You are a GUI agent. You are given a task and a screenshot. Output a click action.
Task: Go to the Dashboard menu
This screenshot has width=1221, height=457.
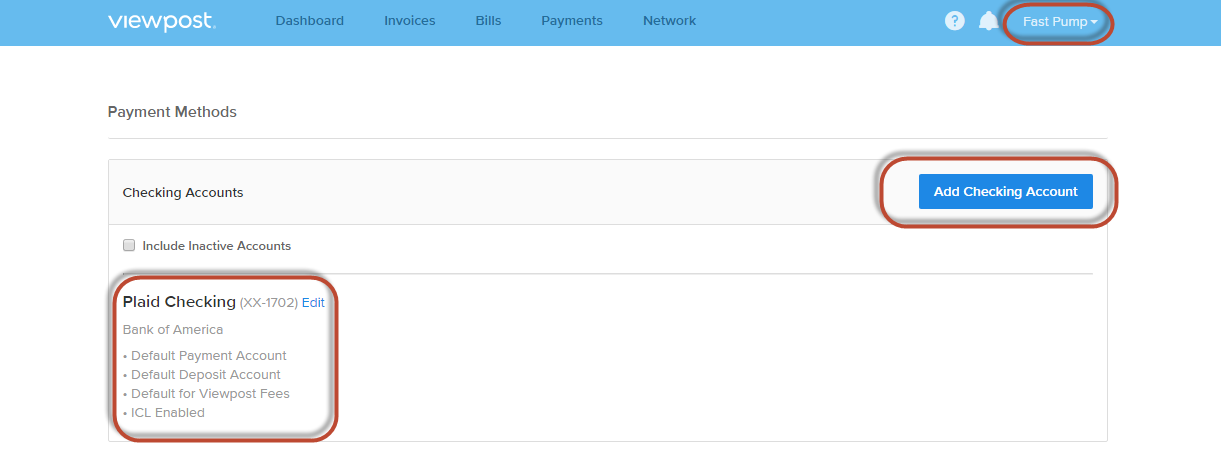(x=310, y=21)
